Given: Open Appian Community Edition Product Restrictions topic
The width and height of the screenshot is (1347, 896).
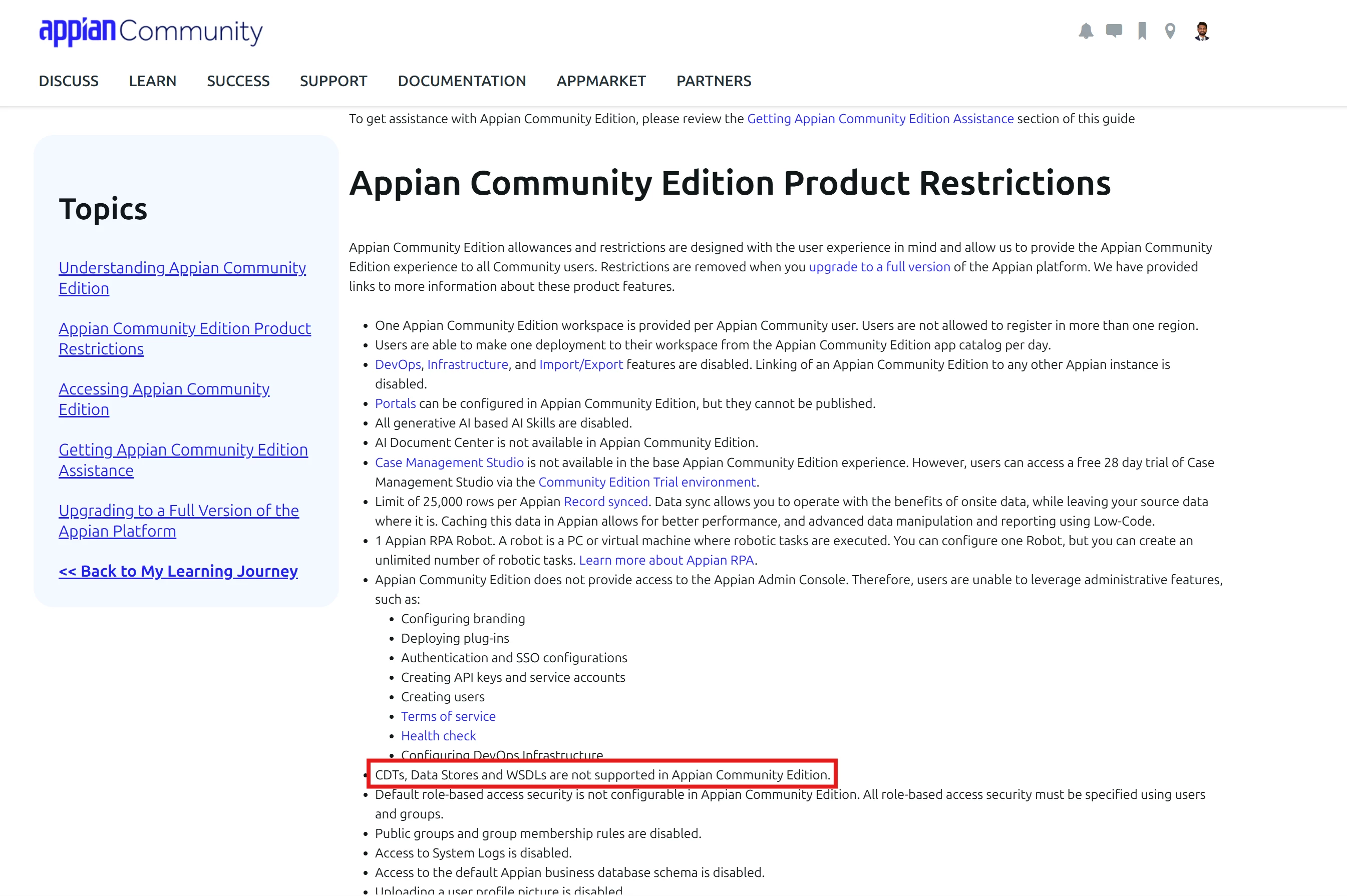Looking at the screenshot, I should 185,338.
